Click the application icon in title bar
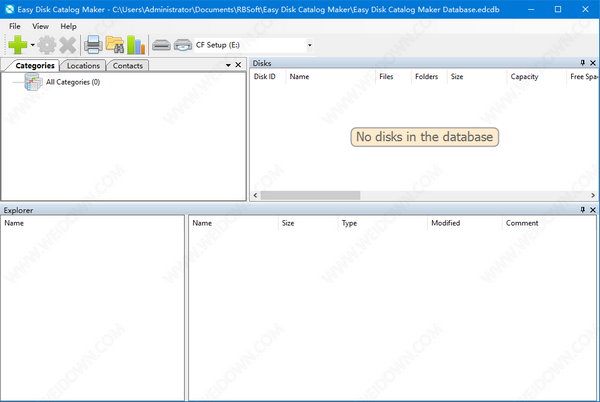 tap(9, 9)
